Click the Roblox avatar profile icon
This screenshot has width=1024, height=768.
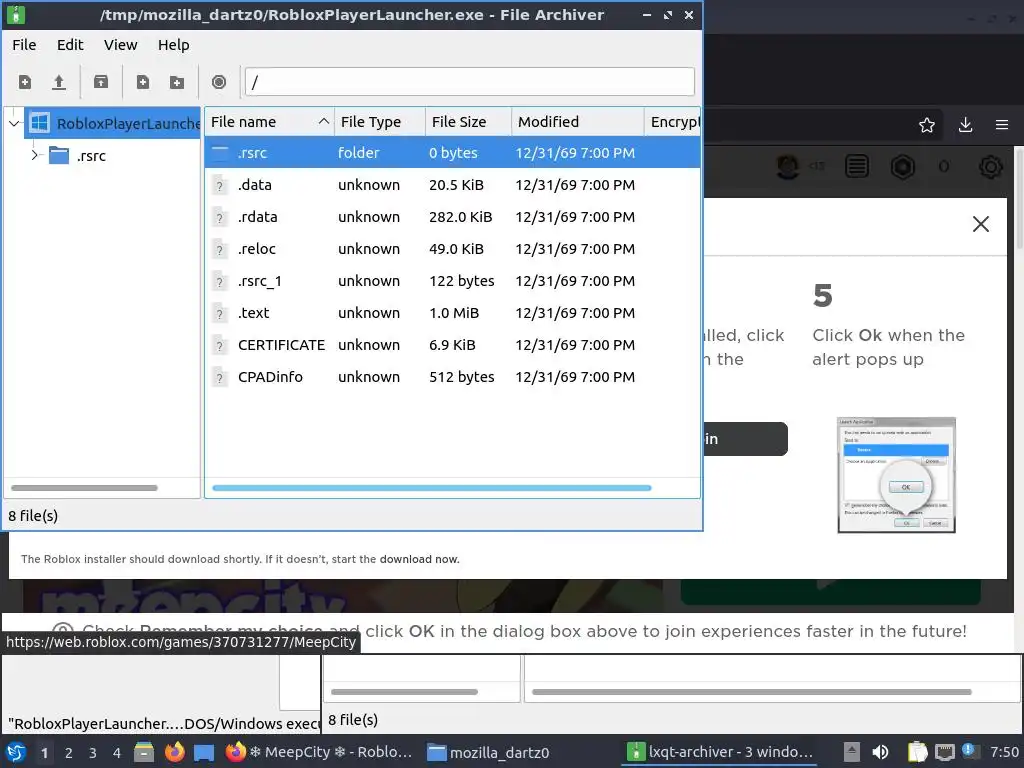(x=787, y=167)
